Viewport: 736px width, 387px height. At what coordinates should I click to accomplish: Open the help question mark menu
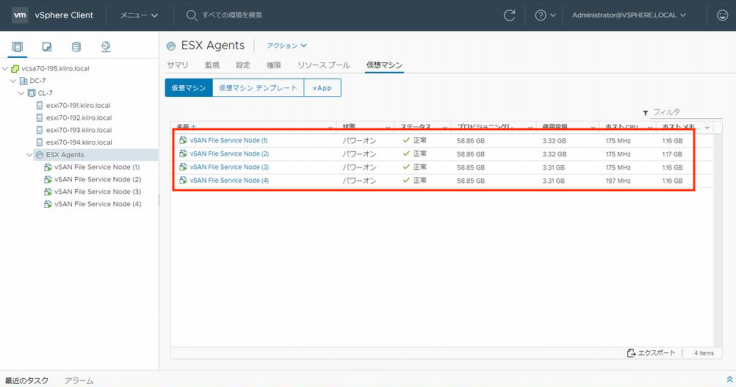(x=545, y=15)
